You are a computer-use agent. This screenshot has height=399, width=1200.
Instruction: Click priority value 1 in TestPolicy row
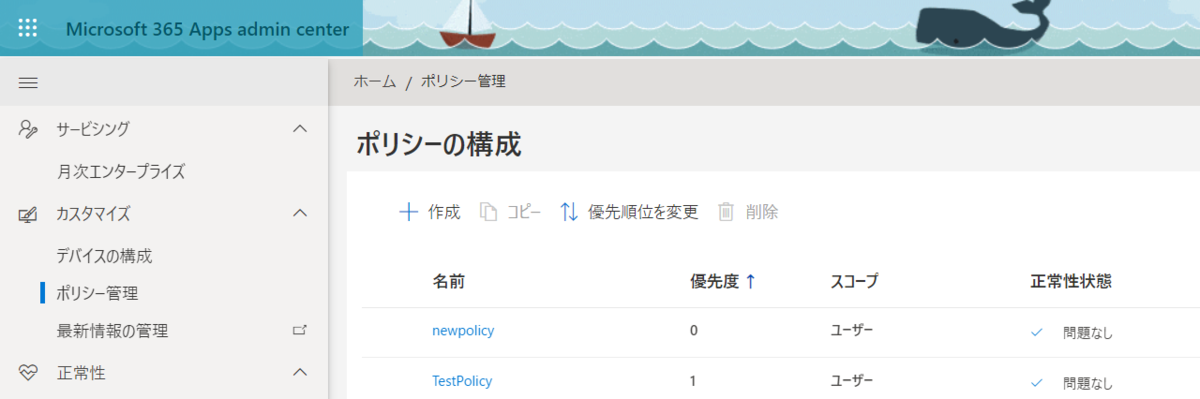tap(694, 381)
